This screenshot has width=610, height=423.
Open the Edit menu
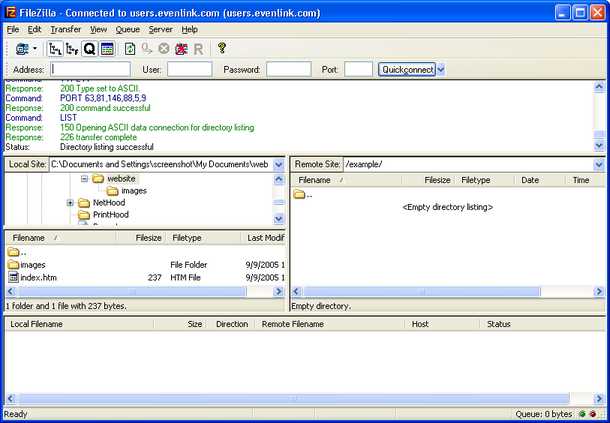click(x=34, y=30)
